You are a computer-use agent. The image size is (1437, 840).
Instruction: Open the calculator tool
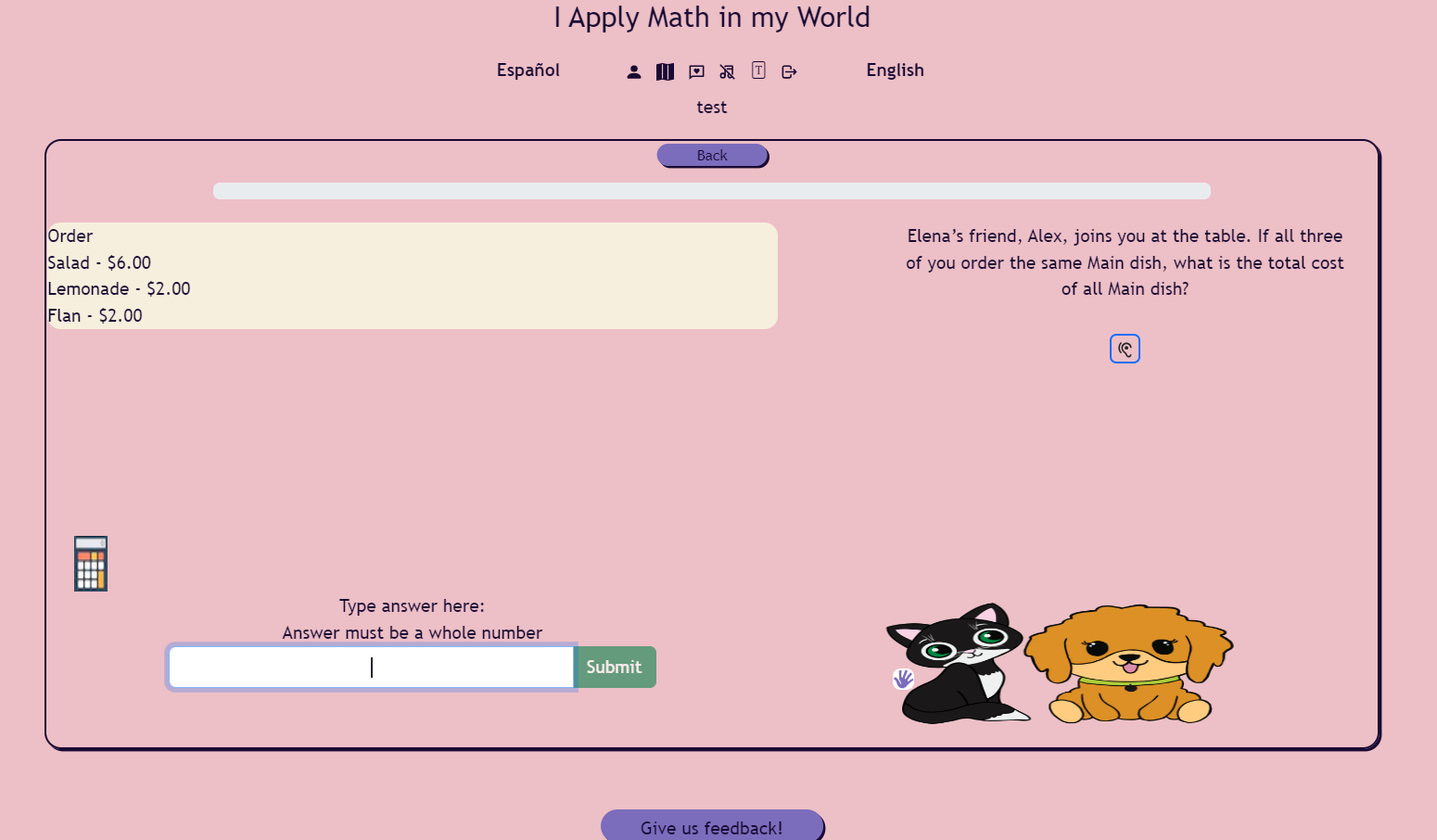[90, 563]
